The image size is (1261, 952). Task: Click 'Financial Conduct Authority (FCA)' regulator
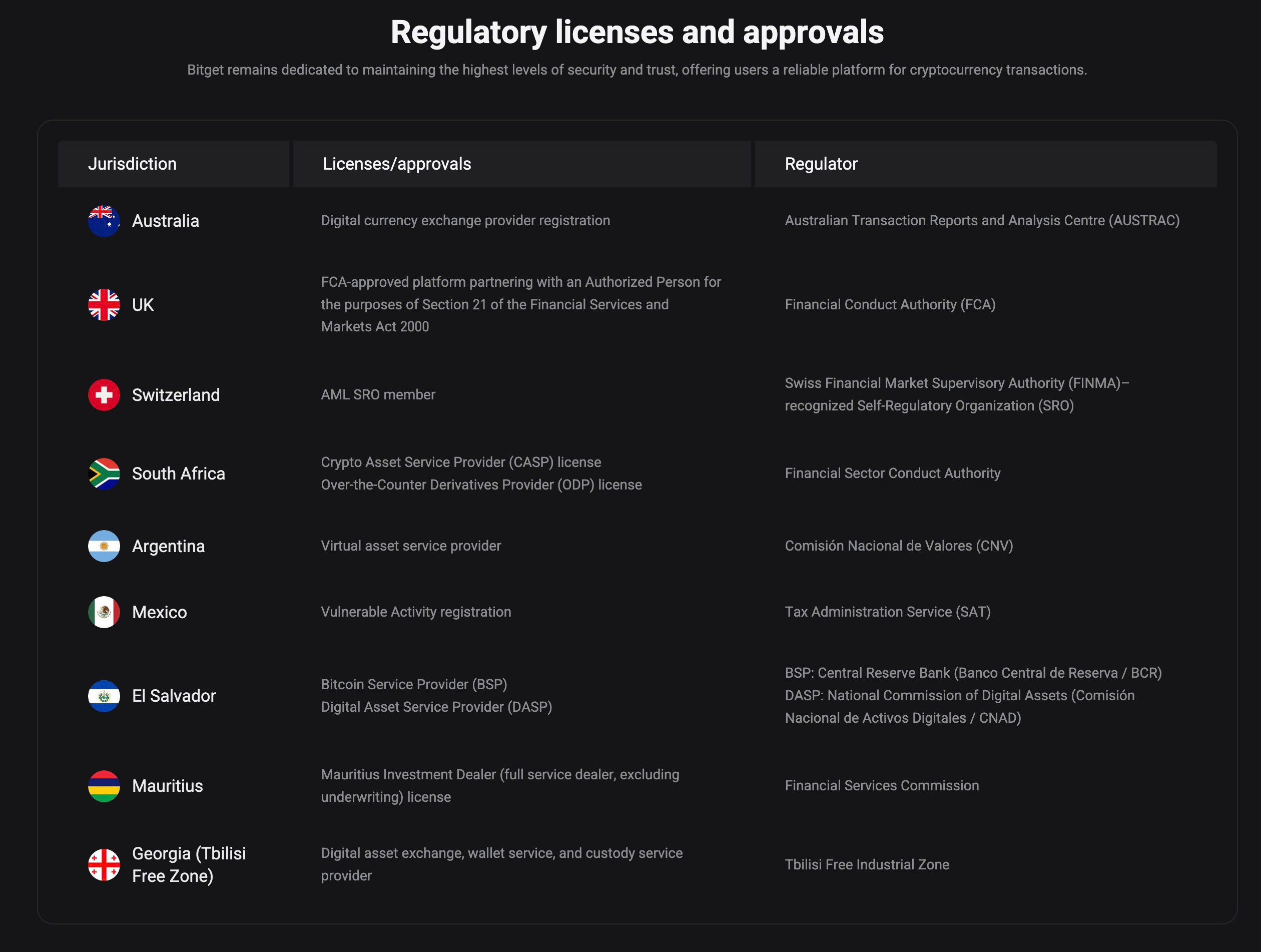(x=890, y=305)
